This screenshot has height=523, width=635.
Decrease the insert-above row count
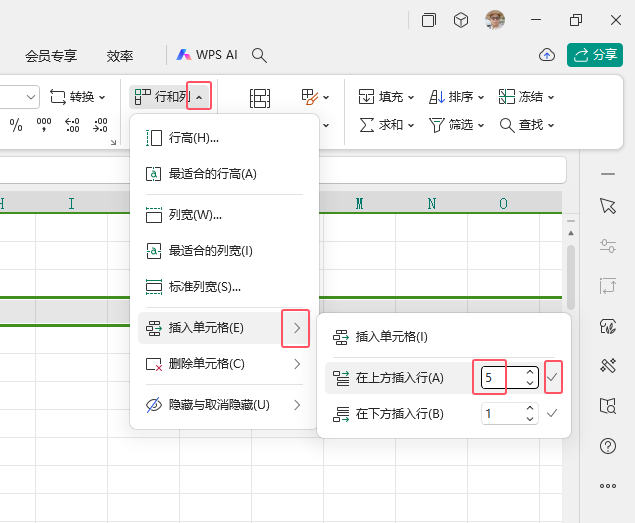coord(530,383)
